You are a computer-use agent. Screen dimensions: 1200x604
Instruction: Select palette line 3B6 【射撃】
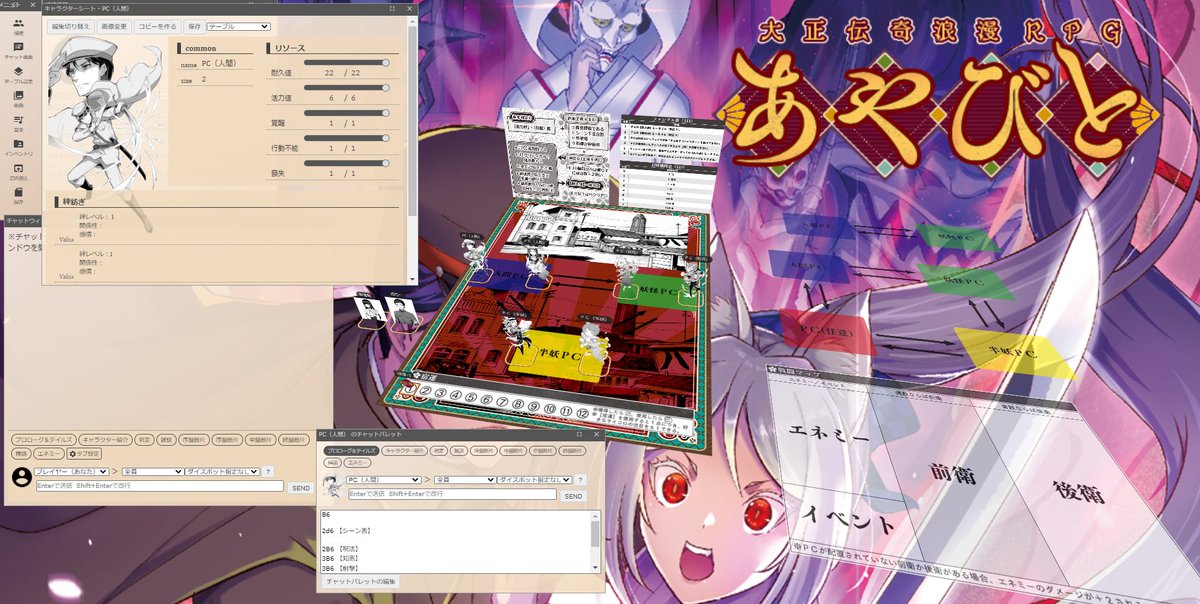pos(340,568)
